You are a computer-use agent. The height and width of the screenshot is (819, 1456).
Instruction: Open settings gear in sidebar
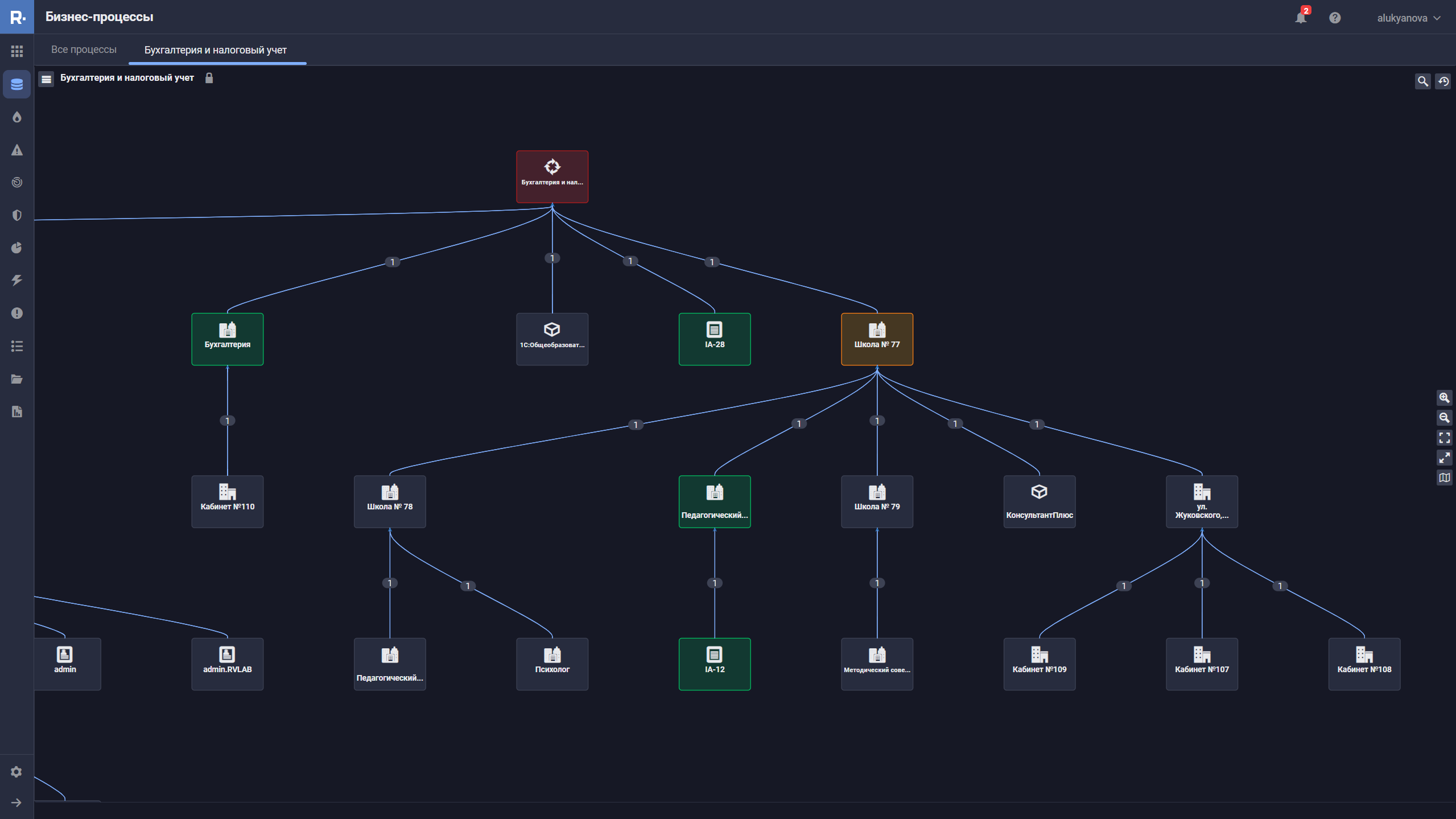point(17,772)
